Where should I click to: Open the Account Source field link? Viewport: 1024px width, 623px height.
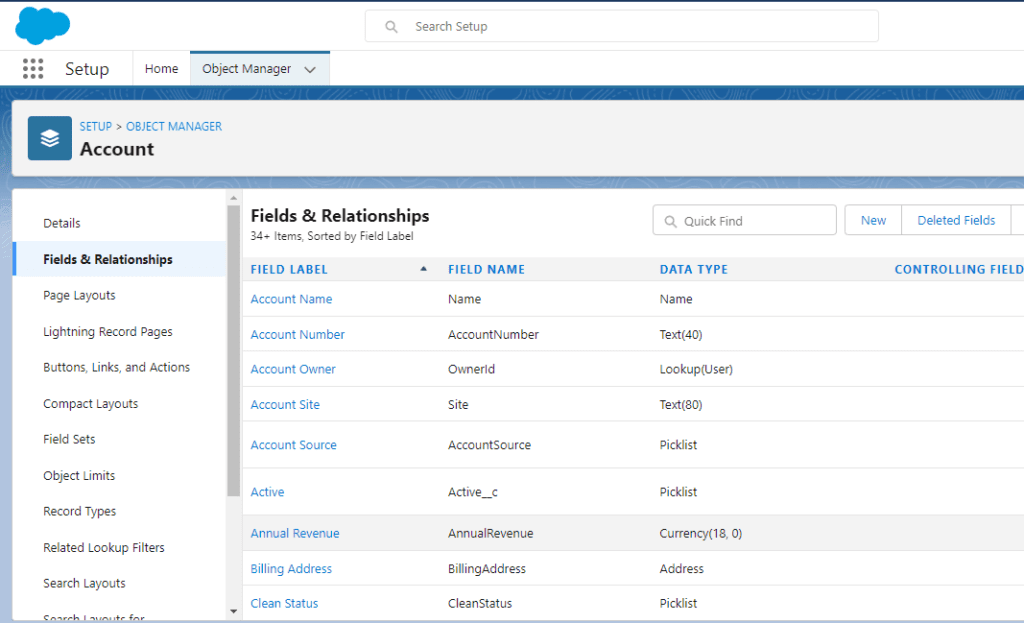tap(294, 445)
